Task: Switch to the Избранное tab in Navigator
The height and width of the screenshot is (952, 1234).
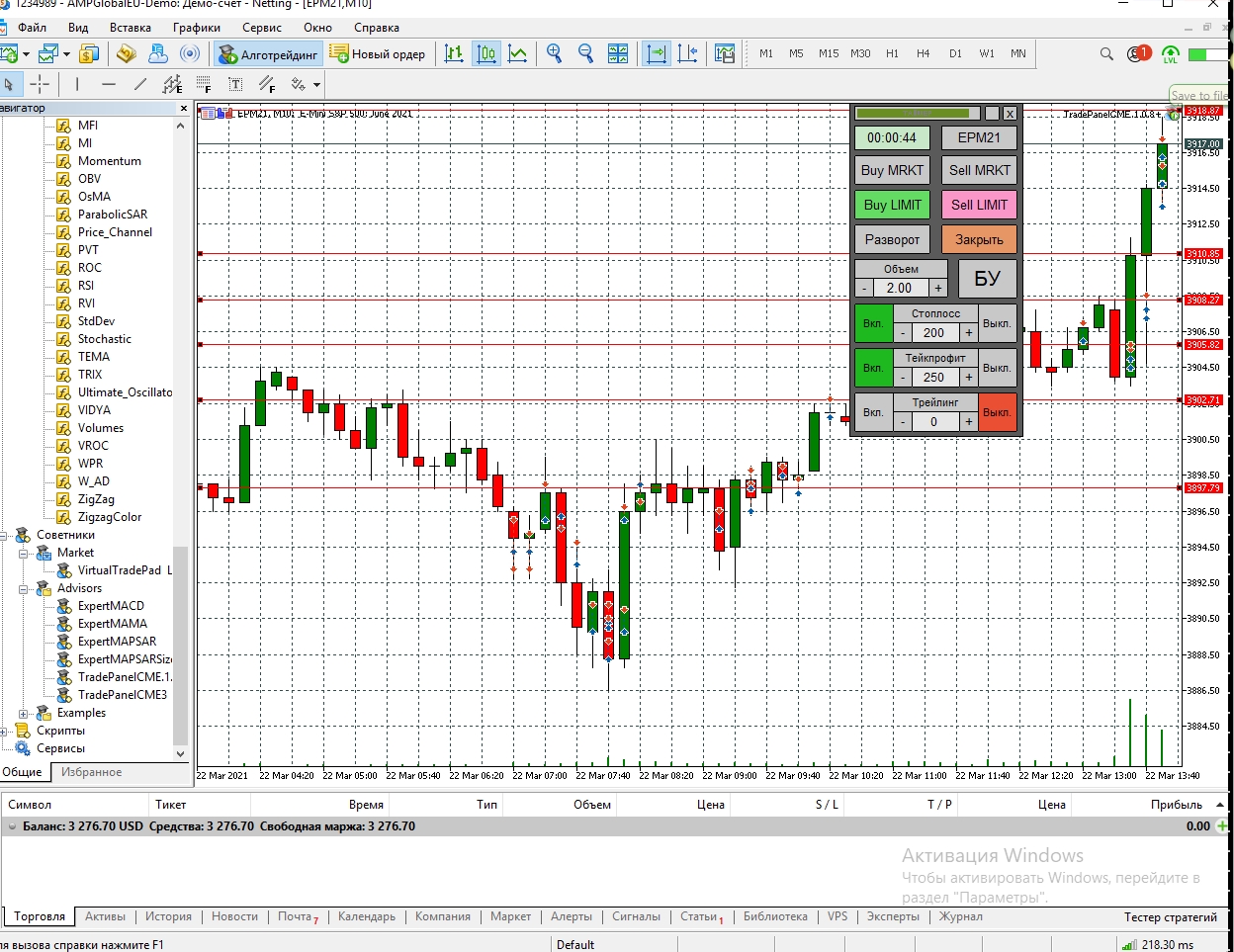Action: 91,772
